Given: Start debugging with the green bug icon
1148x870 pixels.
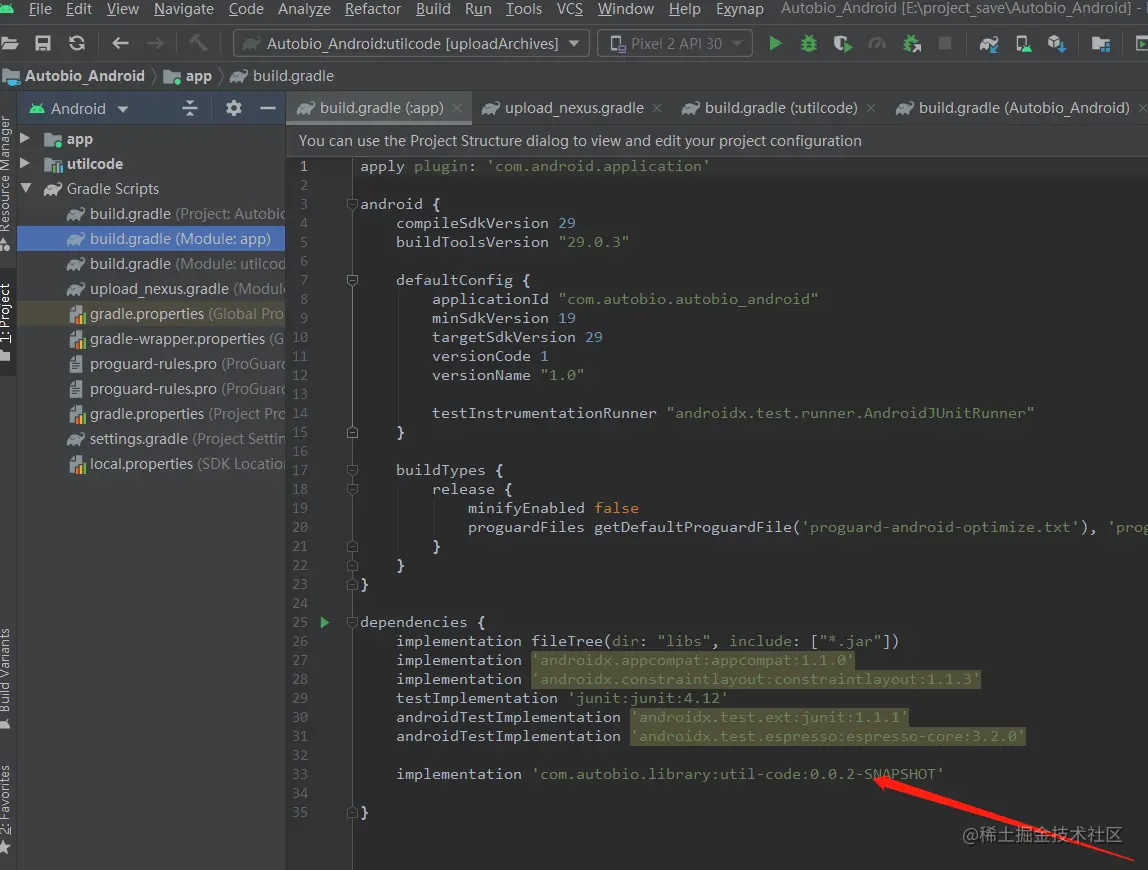Looking at the screenshot, I should [x=808, y=44].
